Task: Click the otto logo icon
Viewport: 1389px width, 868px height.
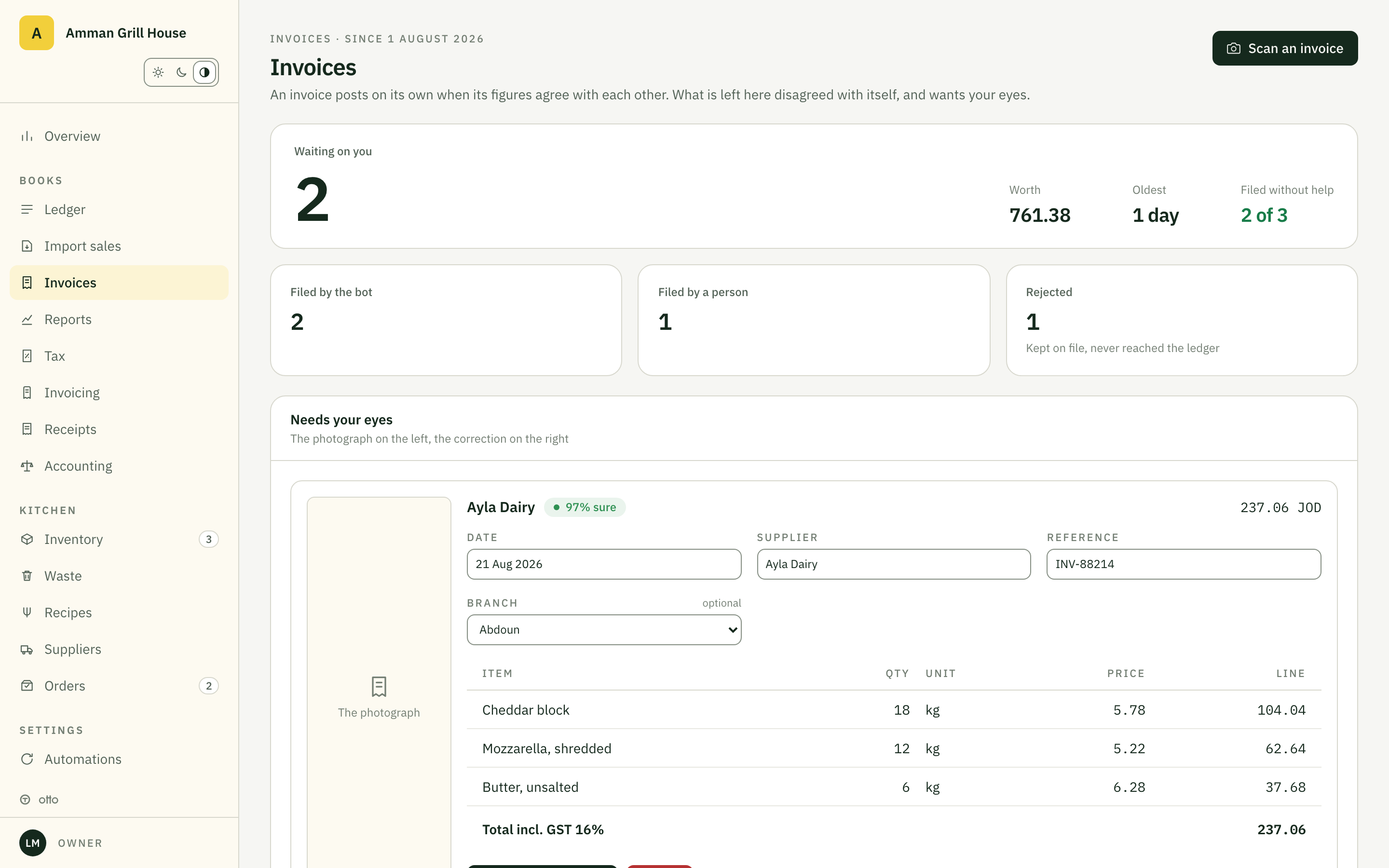Action: click(x=25, y=800)
